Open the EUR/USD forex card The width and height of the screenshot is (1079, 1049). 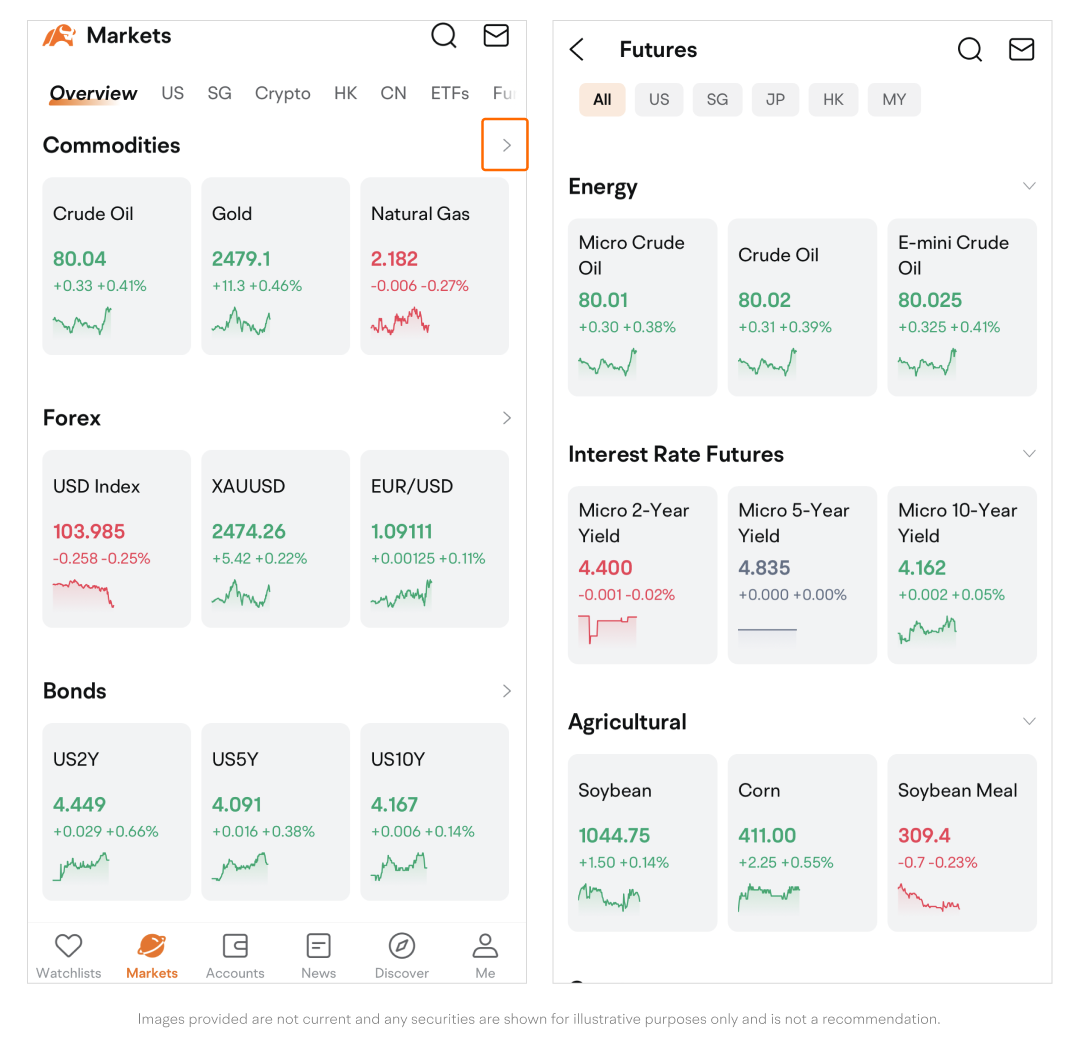coord(434,539)
